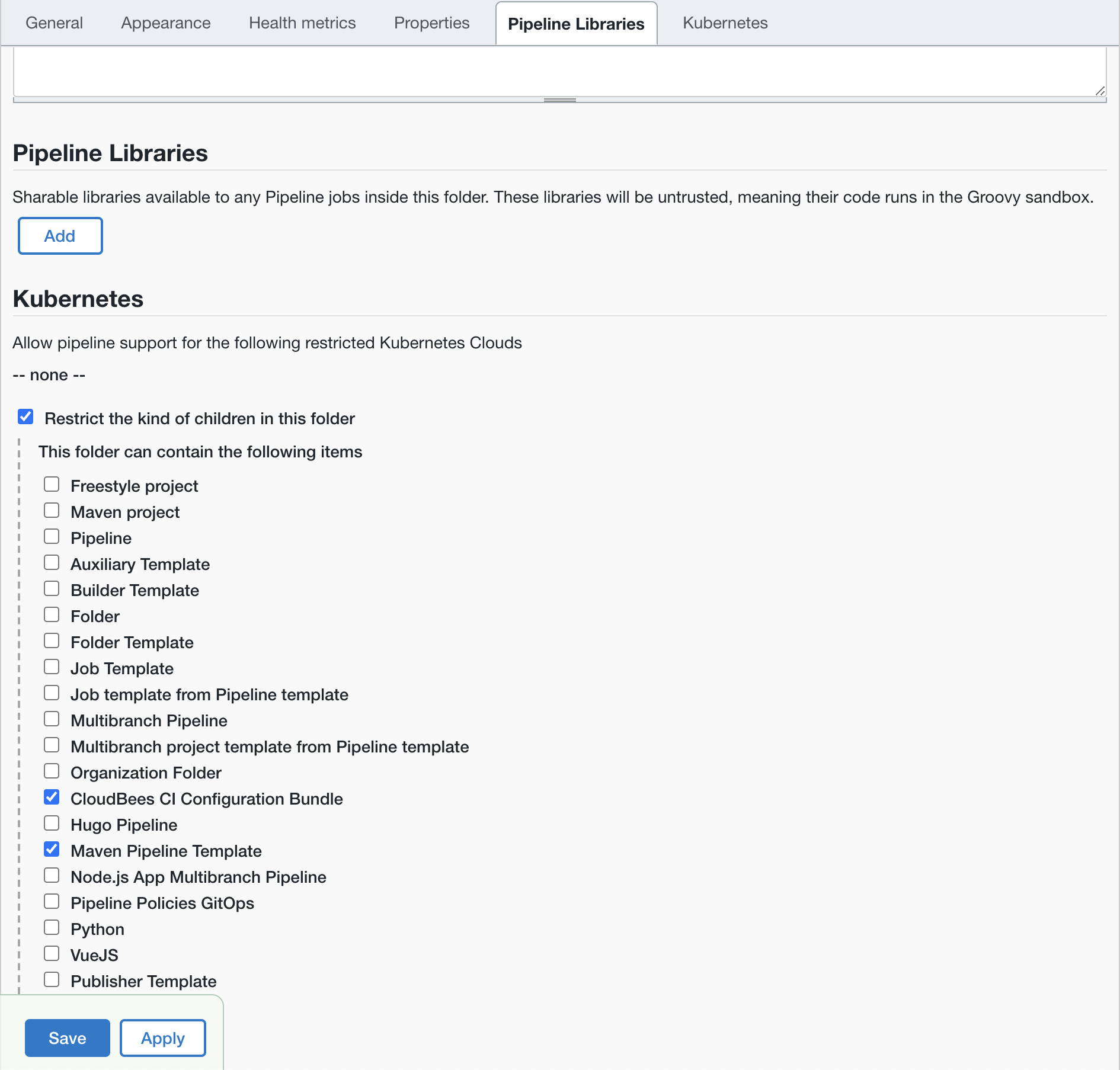Image resolution: width=1120 pixels, height=1070 pixels.
Task: Check the Maven project option
Action: pyautogui.click(x=52, y=511)
